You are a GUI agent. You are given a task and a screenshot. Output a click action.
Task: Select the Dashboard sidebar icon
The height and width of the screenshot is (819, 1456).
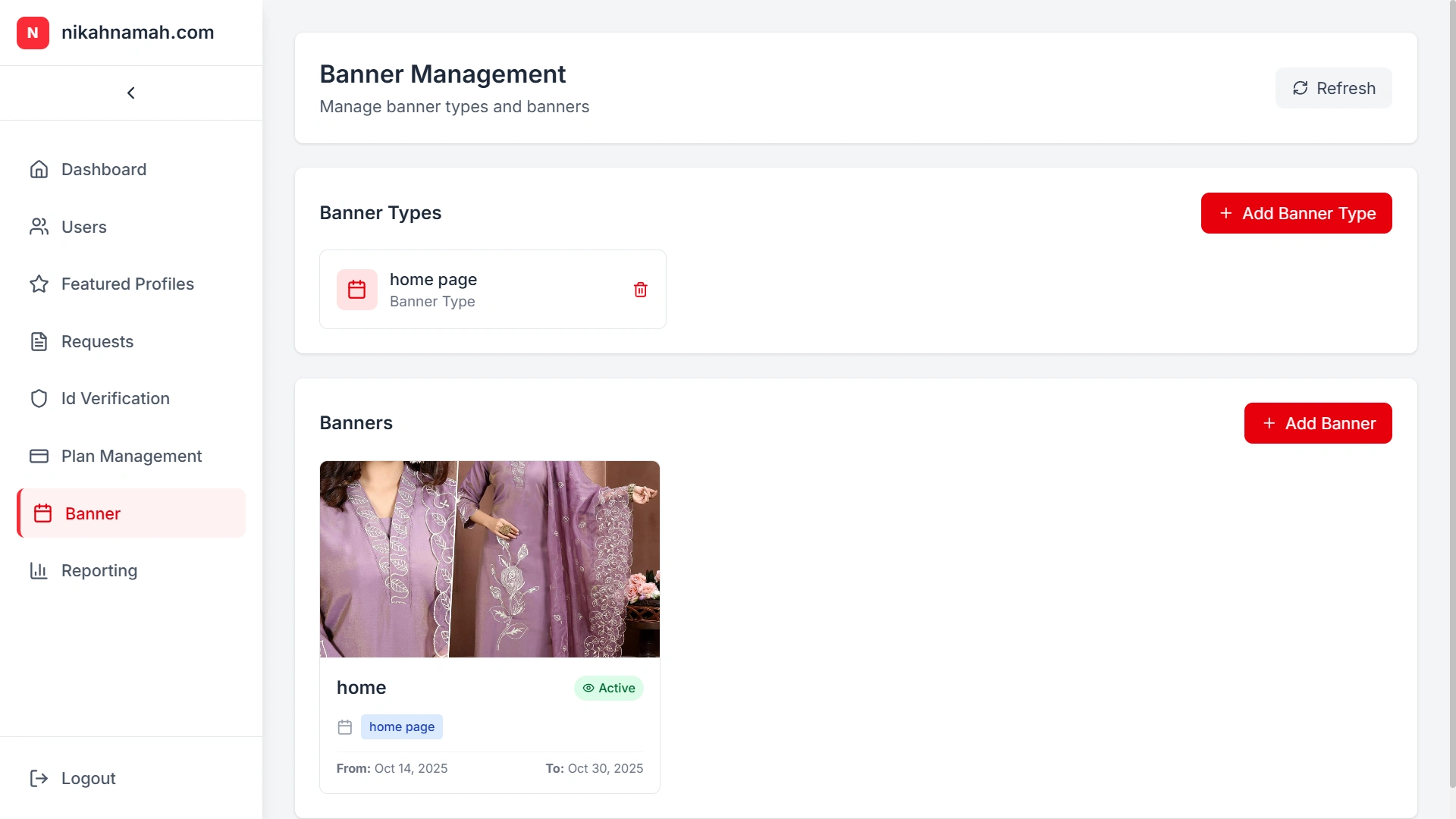(x=39, y=169)
